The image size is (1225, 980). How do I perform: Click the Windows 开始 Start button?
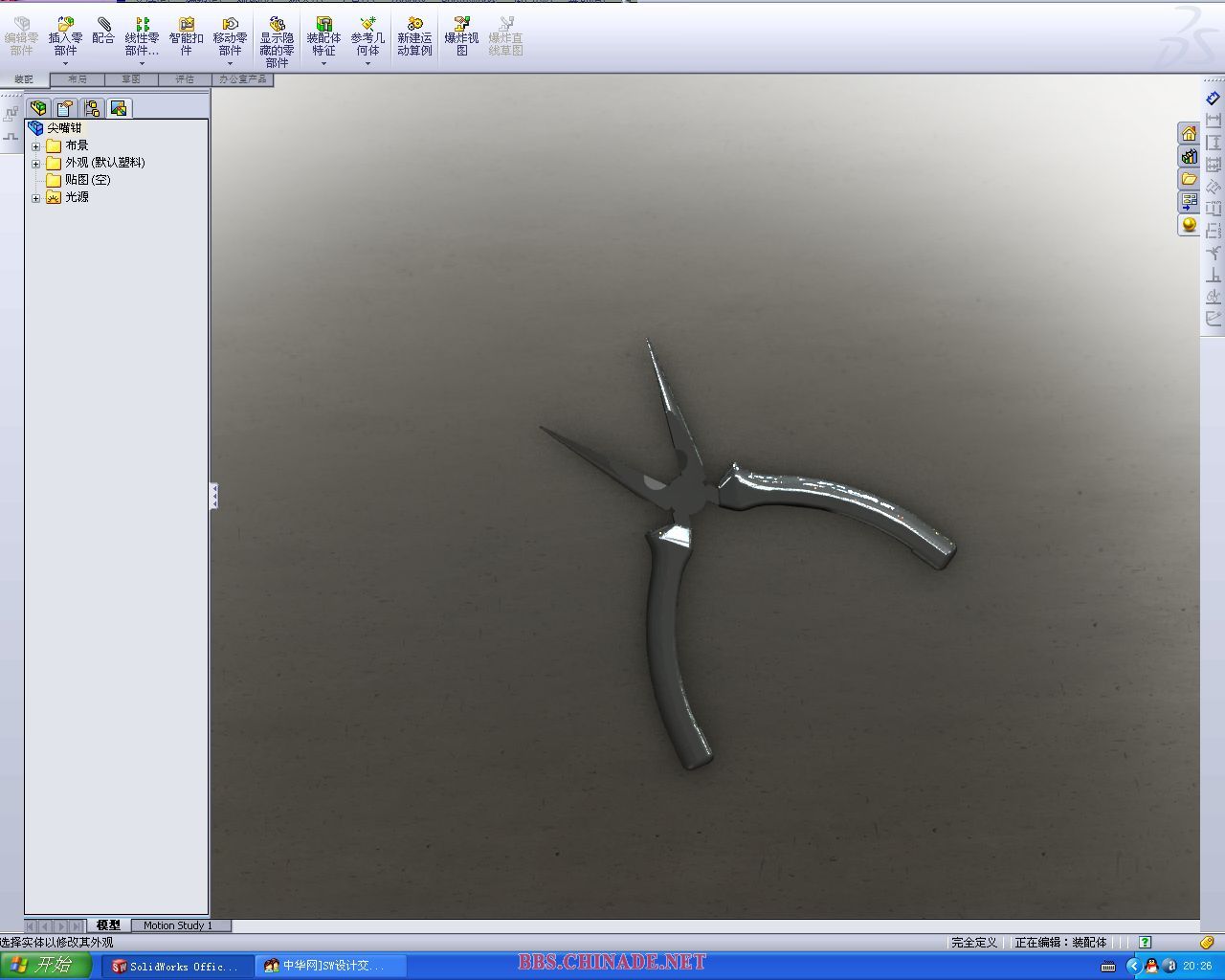[48, 966]
